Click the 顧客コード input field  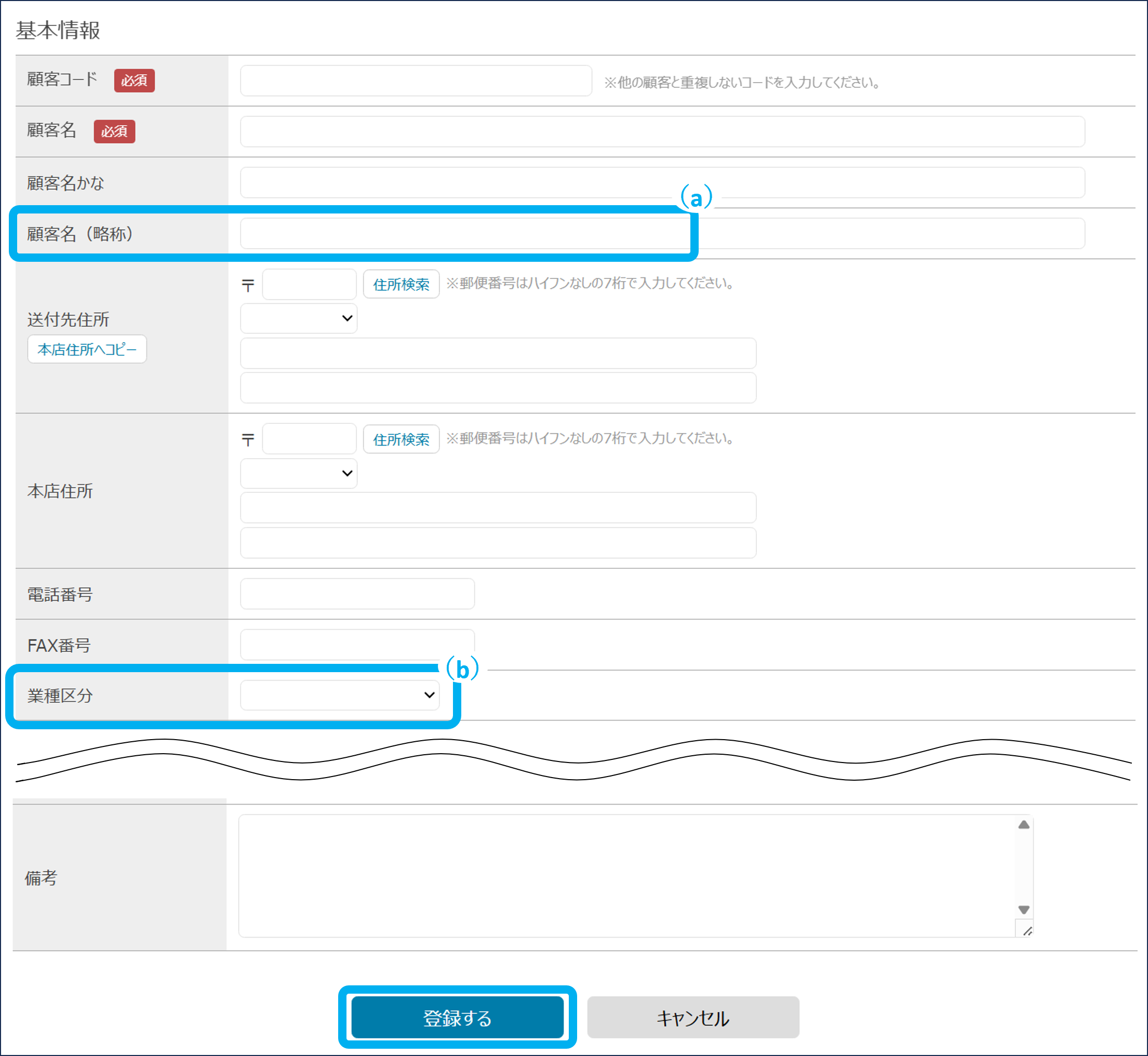pos(416,81)
